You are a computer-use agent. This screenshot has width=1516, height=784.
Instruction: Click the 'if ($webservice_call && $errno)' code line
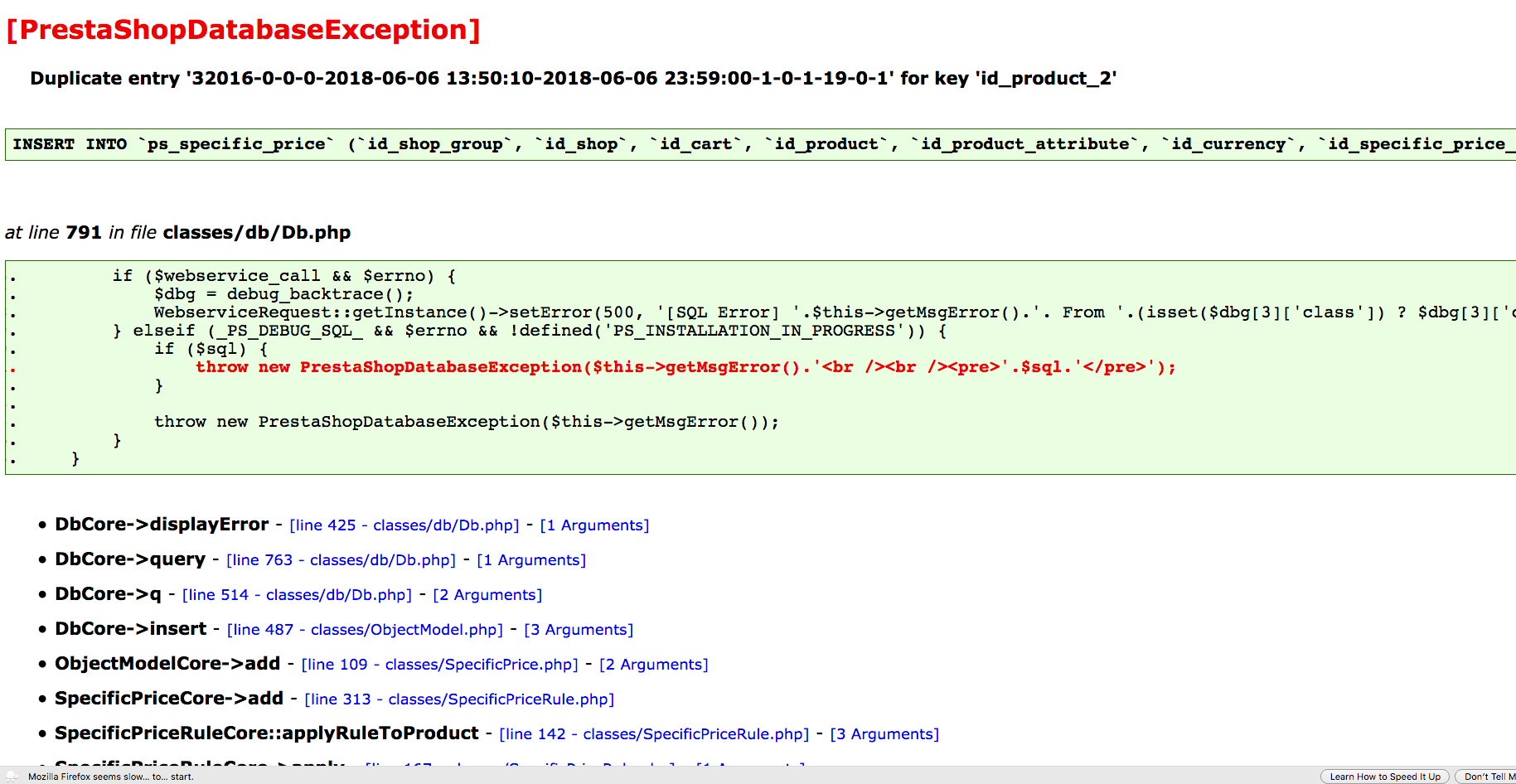pos(284,276)
